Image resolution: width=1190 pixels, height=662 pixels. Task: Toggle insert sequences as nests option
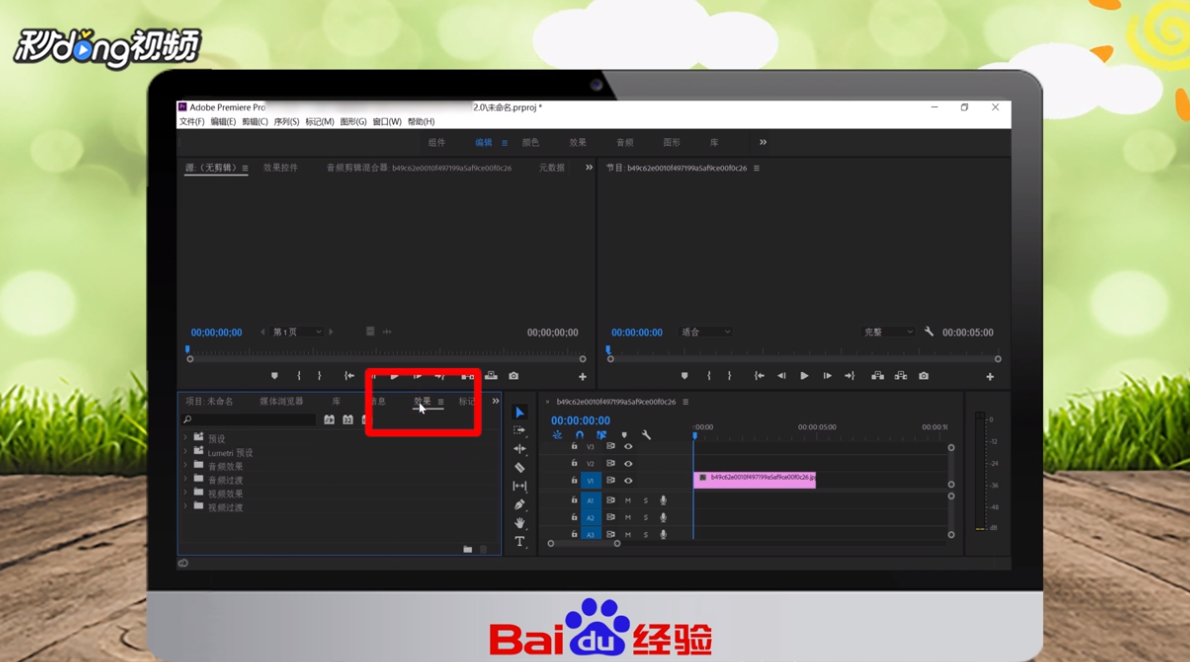click(x=557, y=435)
